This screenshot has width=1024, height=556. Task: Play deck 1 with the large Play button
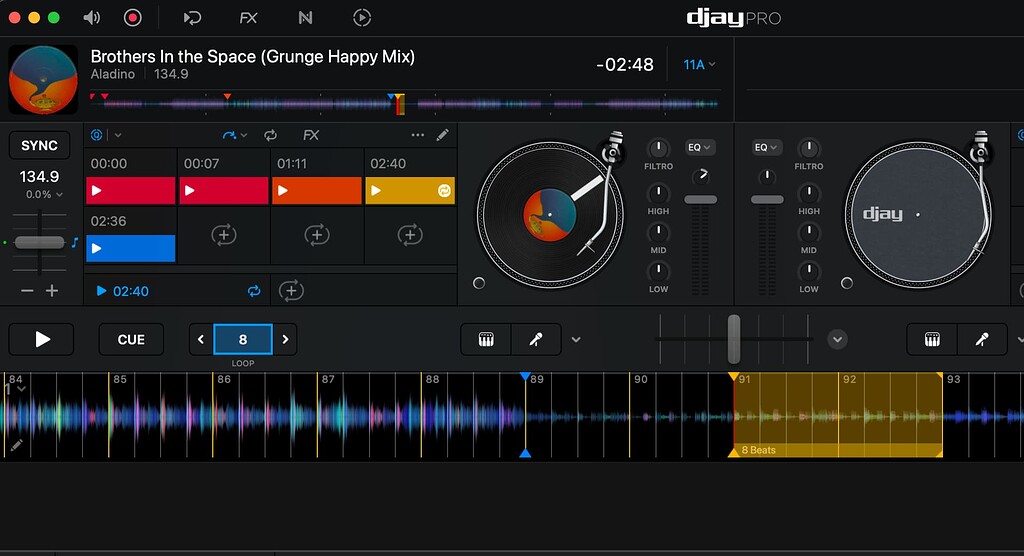pyautogui.click(x=41, y=339)
